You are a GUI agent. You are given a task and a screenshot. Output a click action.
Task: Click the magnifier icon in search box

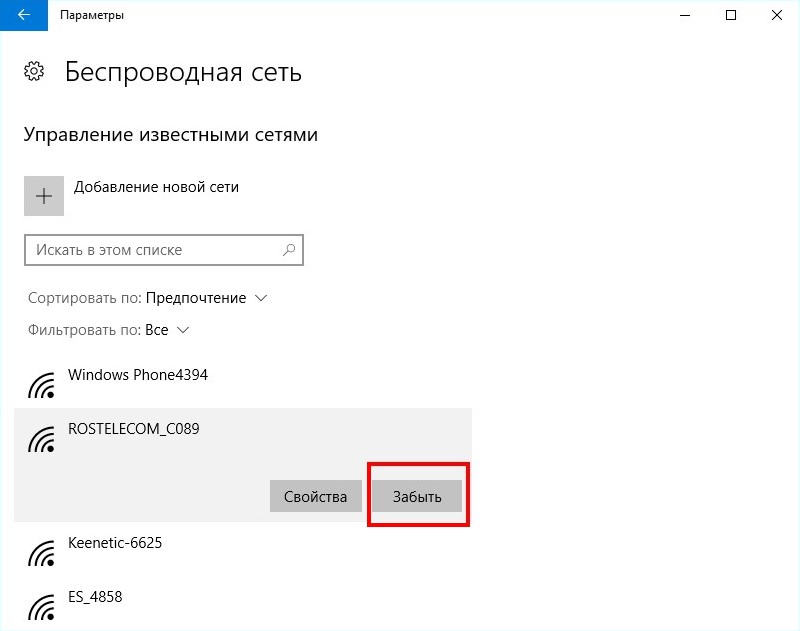coord(289,250)
